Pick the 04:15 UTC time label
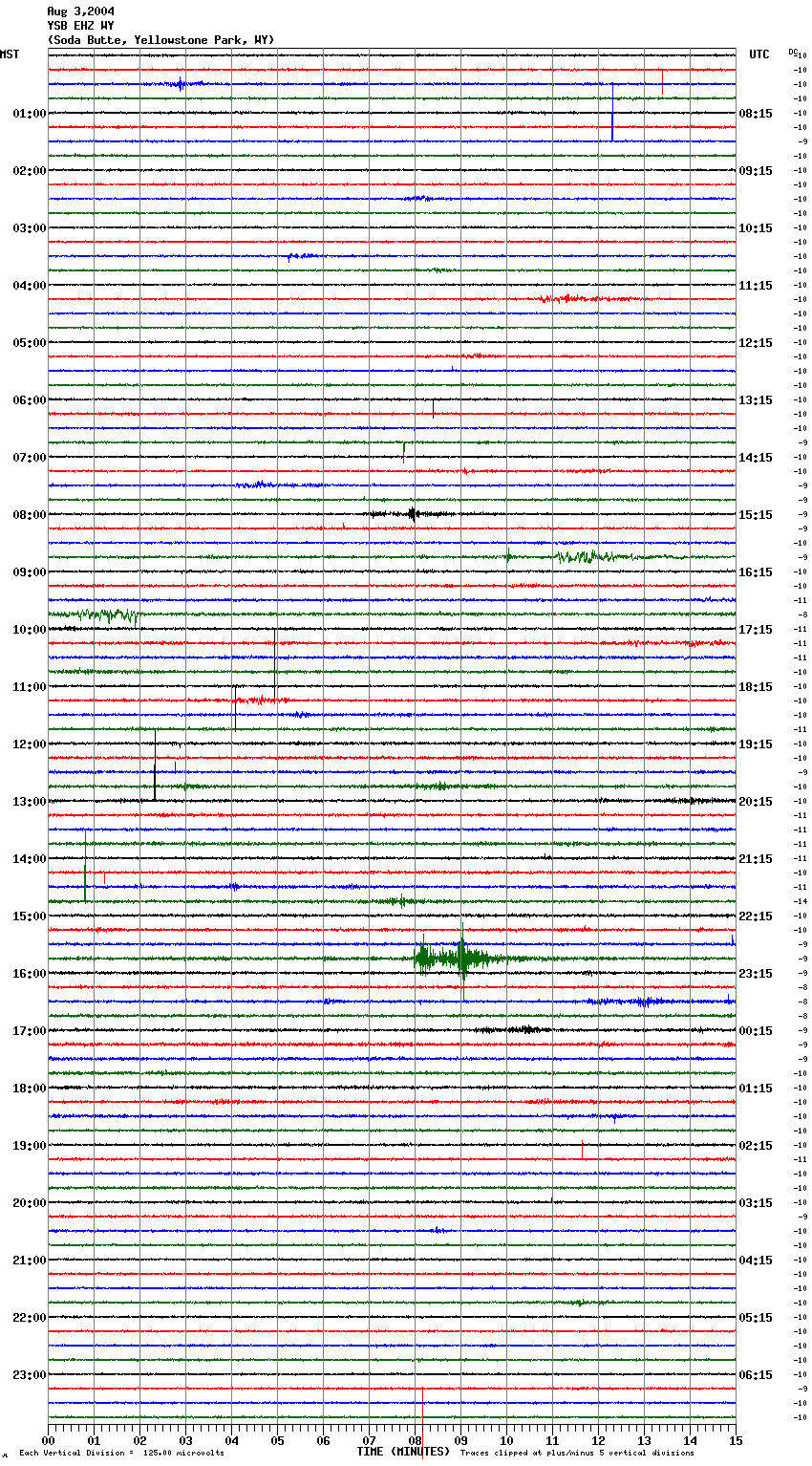The image size is (812, 1466). click(x=756, y=1261)
